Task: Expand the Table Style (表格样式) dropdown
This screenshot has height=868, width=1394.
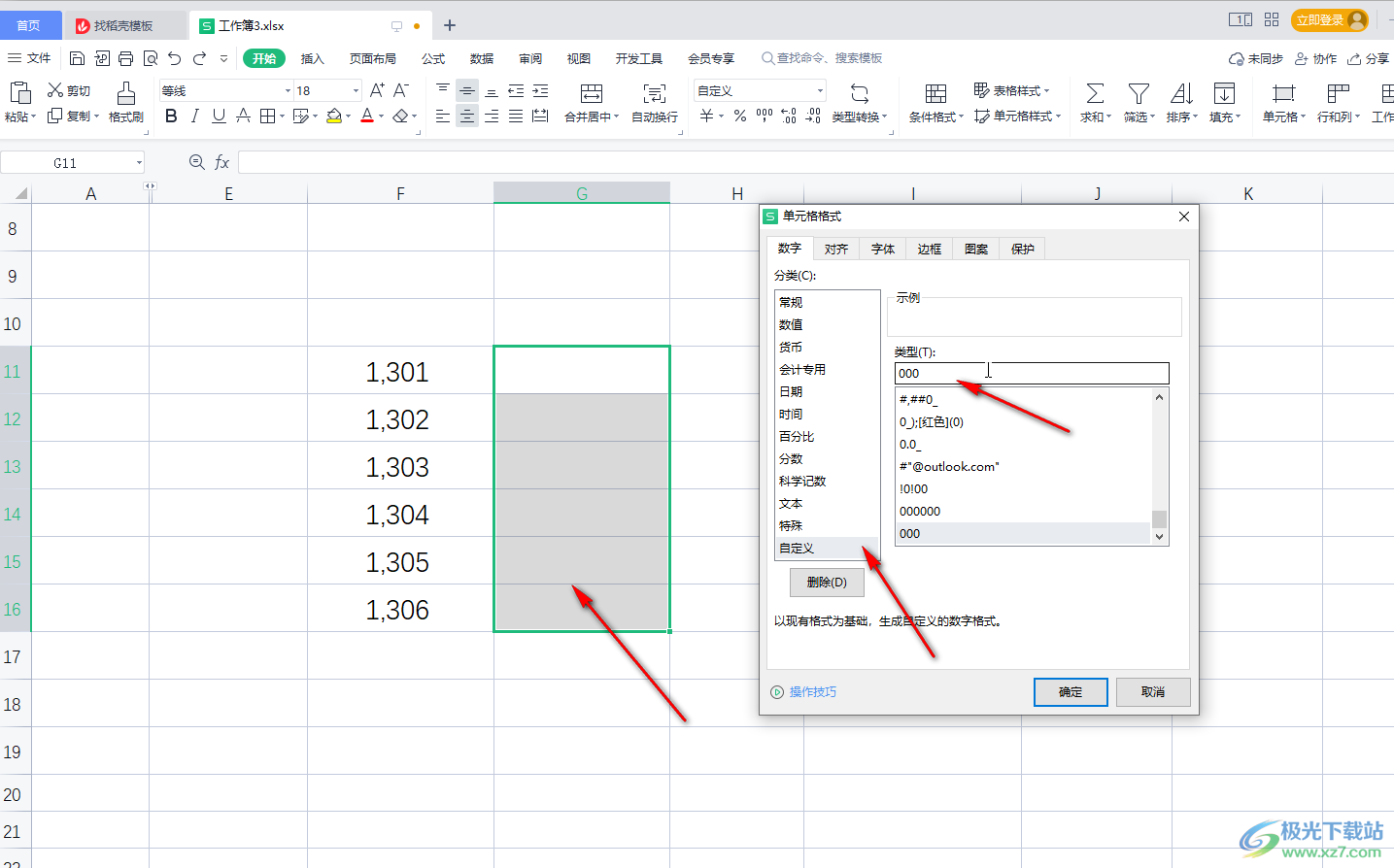Action: [x=1047, y=90]
